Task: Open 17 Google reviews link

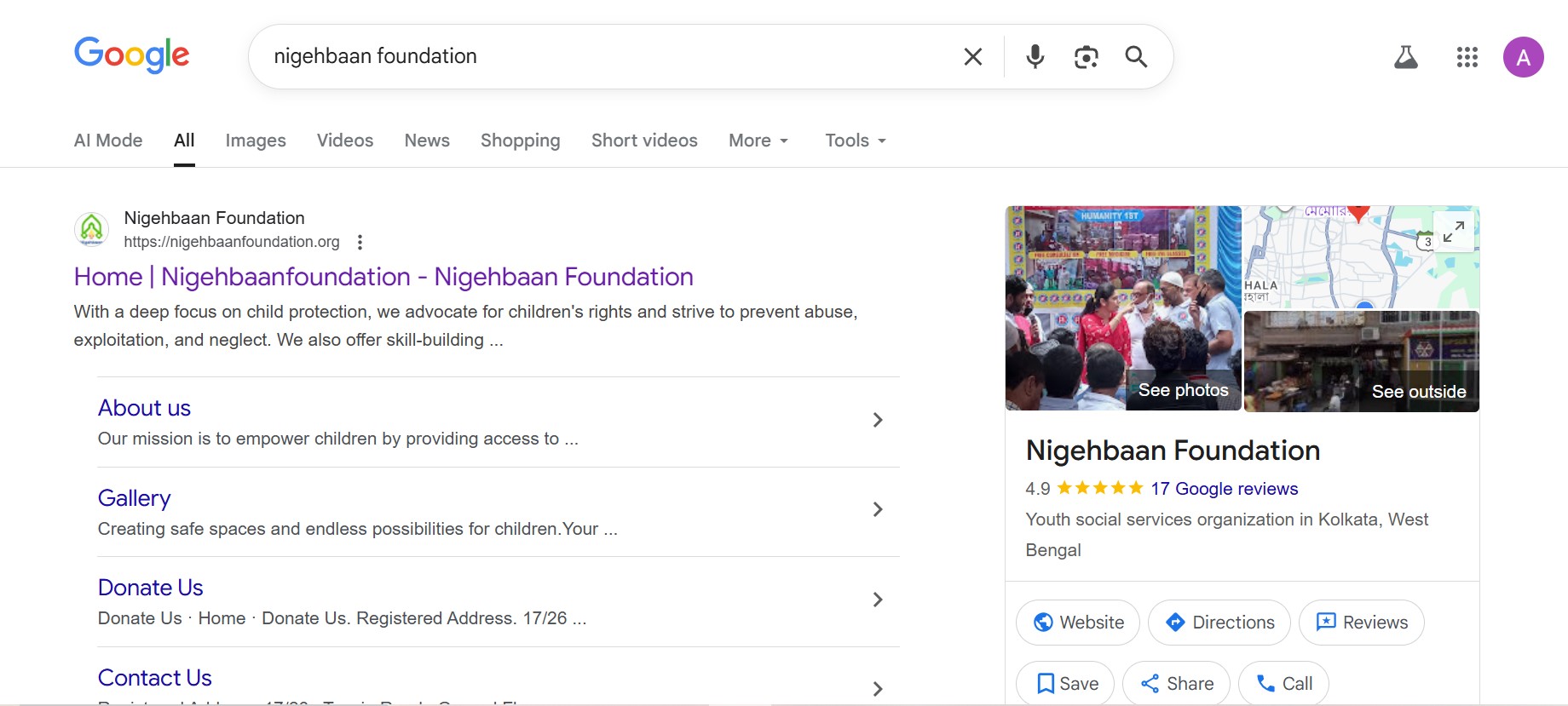Action: 1224,489
